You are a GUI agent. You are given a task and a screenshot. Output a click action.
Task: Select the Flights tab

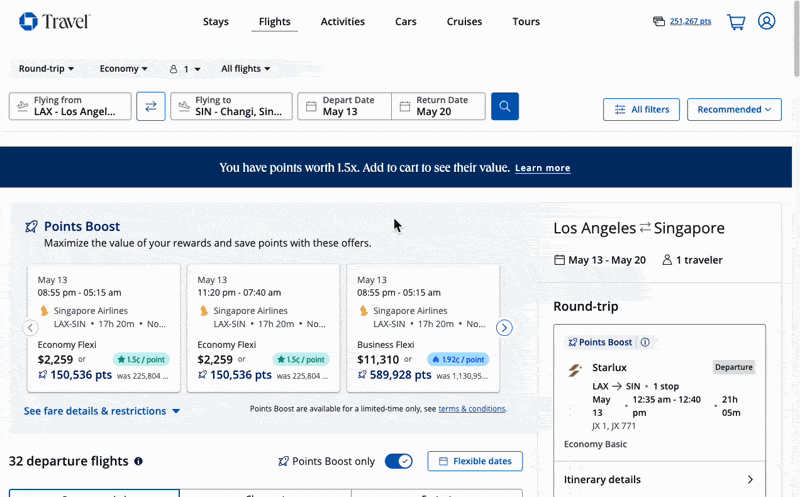pos(274,21)
